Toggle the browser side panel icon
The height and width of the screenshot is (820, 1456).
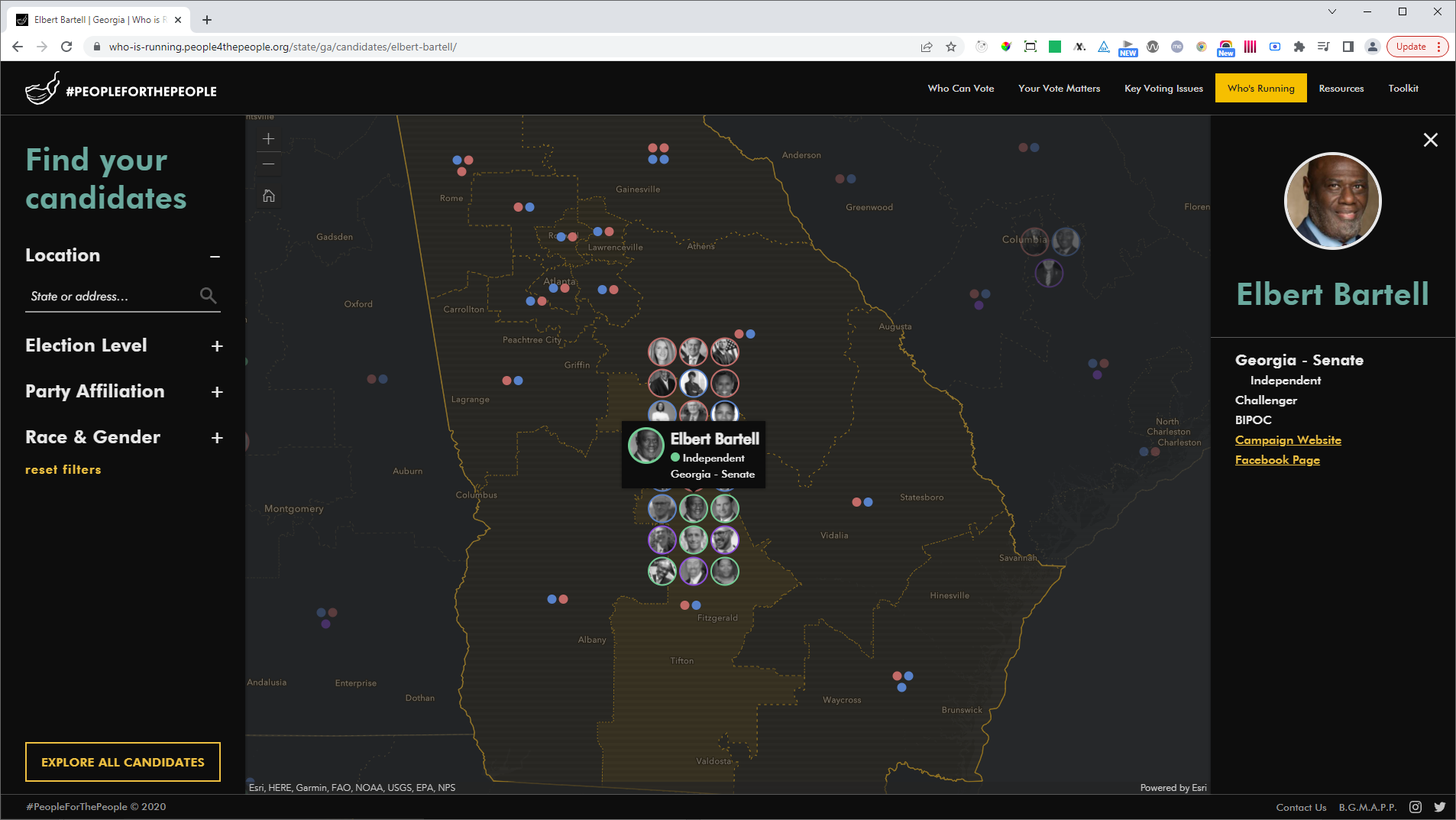[1348, 47]
